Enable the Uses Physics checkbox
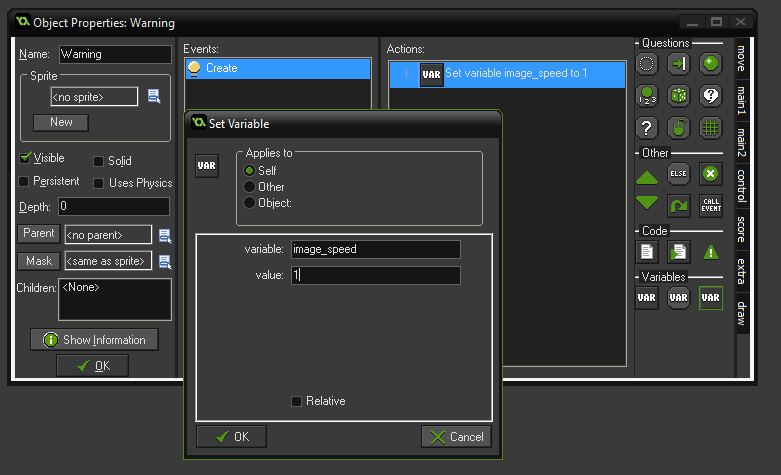 click(x=99, y=183)
